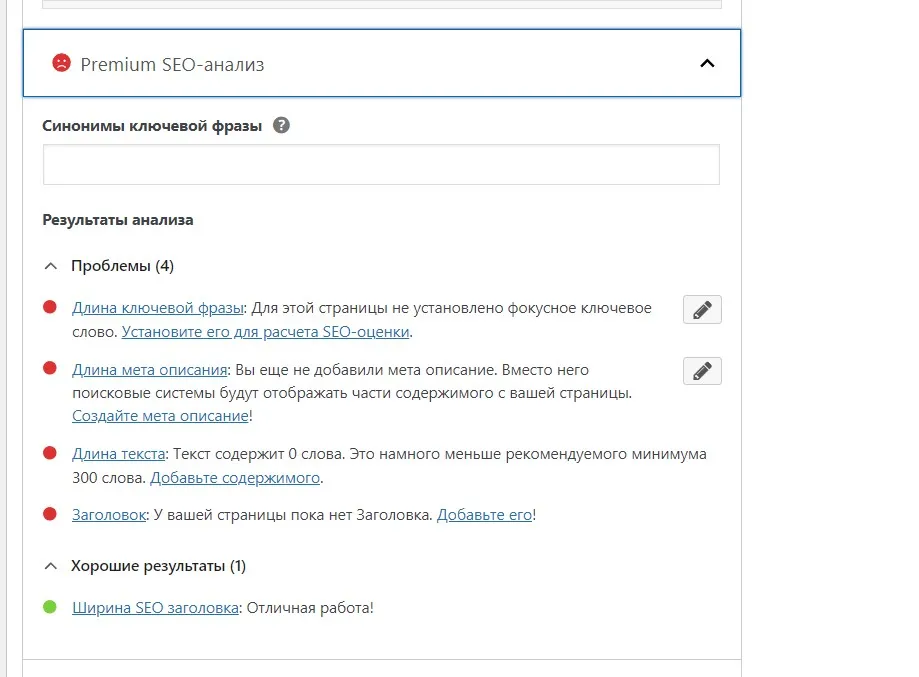This screenshot has width=919, height=677.
Task: Open the Длина текста link
Action: click(118, 454)
